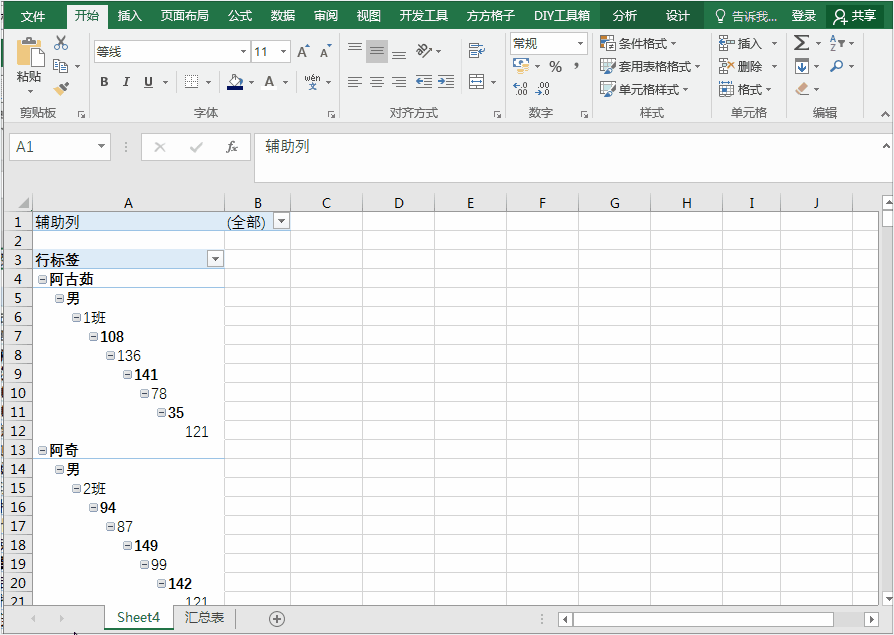Open the Name Box dropdown arrow
Screen dimensions: 894x635
click(101, 146)
